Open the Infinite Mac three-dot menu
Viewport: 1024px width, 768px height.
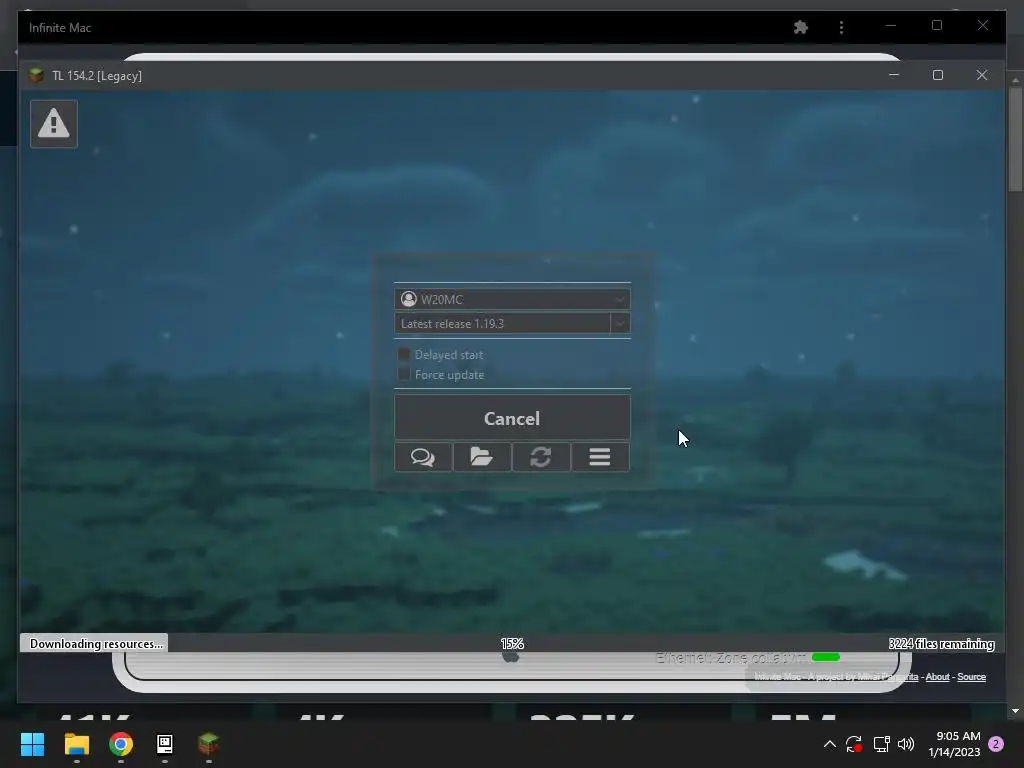pyautogui.click(x=841, y=27)
